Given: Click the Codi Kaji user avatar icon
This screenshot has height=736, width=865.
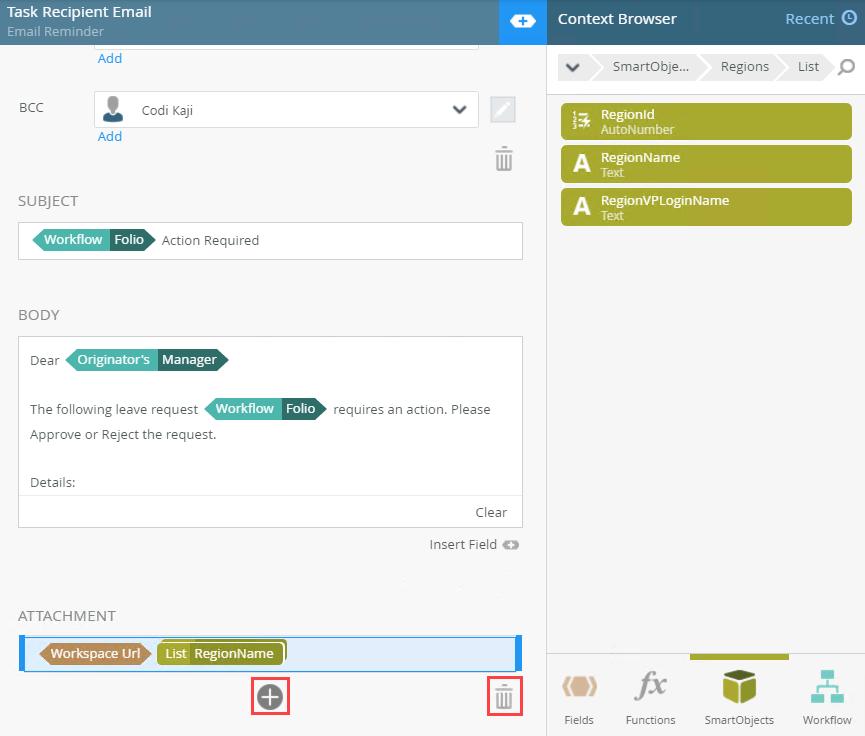Looking at the screenshot, I should (x=113, y=109).
